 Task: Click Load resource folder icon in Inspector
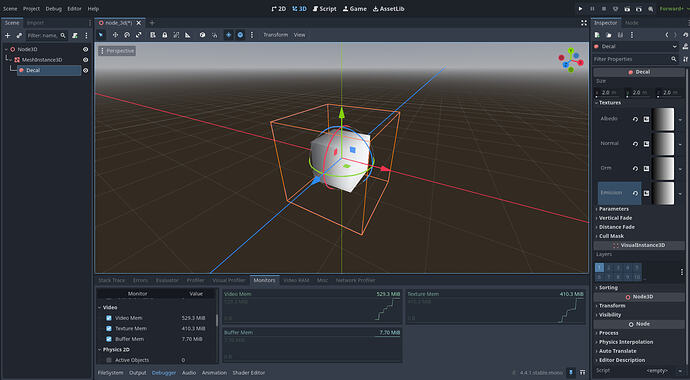[609, 35]
